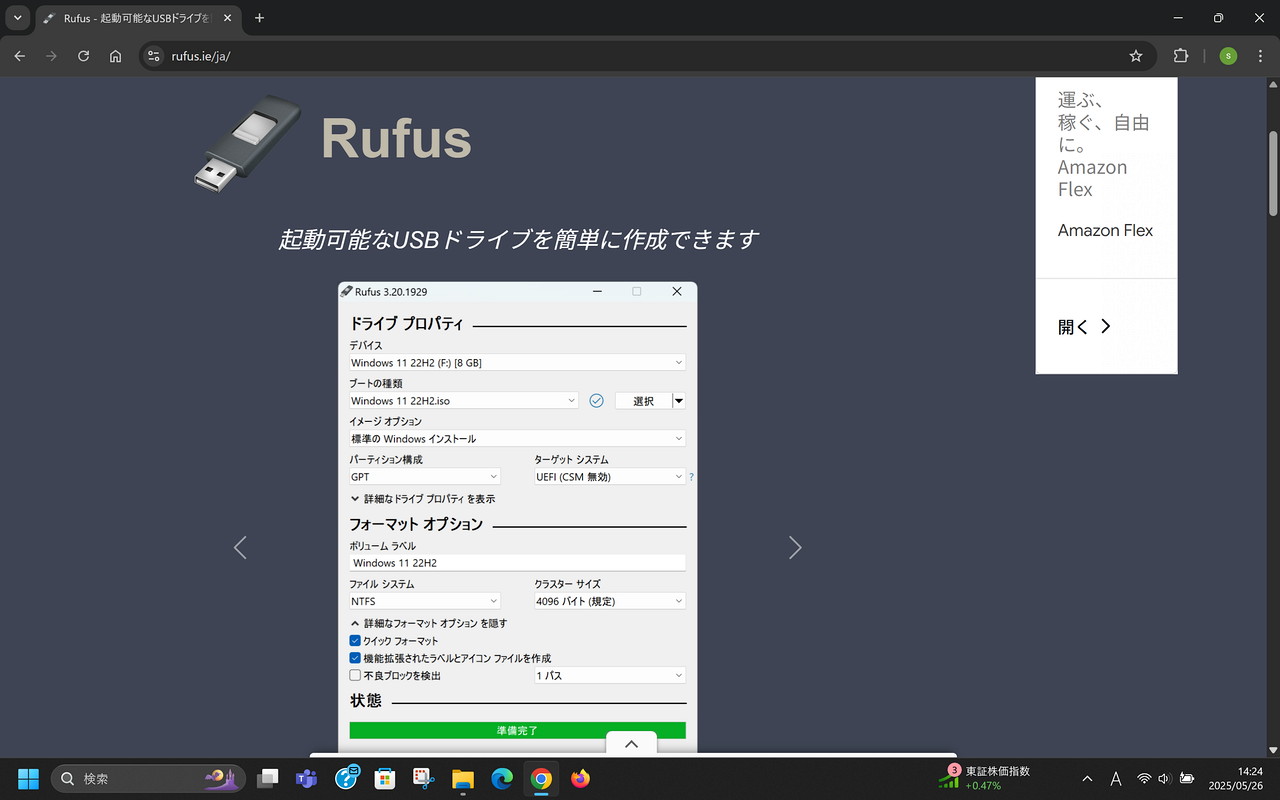Screen dimensions: 1280x800
Task: Click the Amazon Flex ad title
Action: pos(1105,230)
